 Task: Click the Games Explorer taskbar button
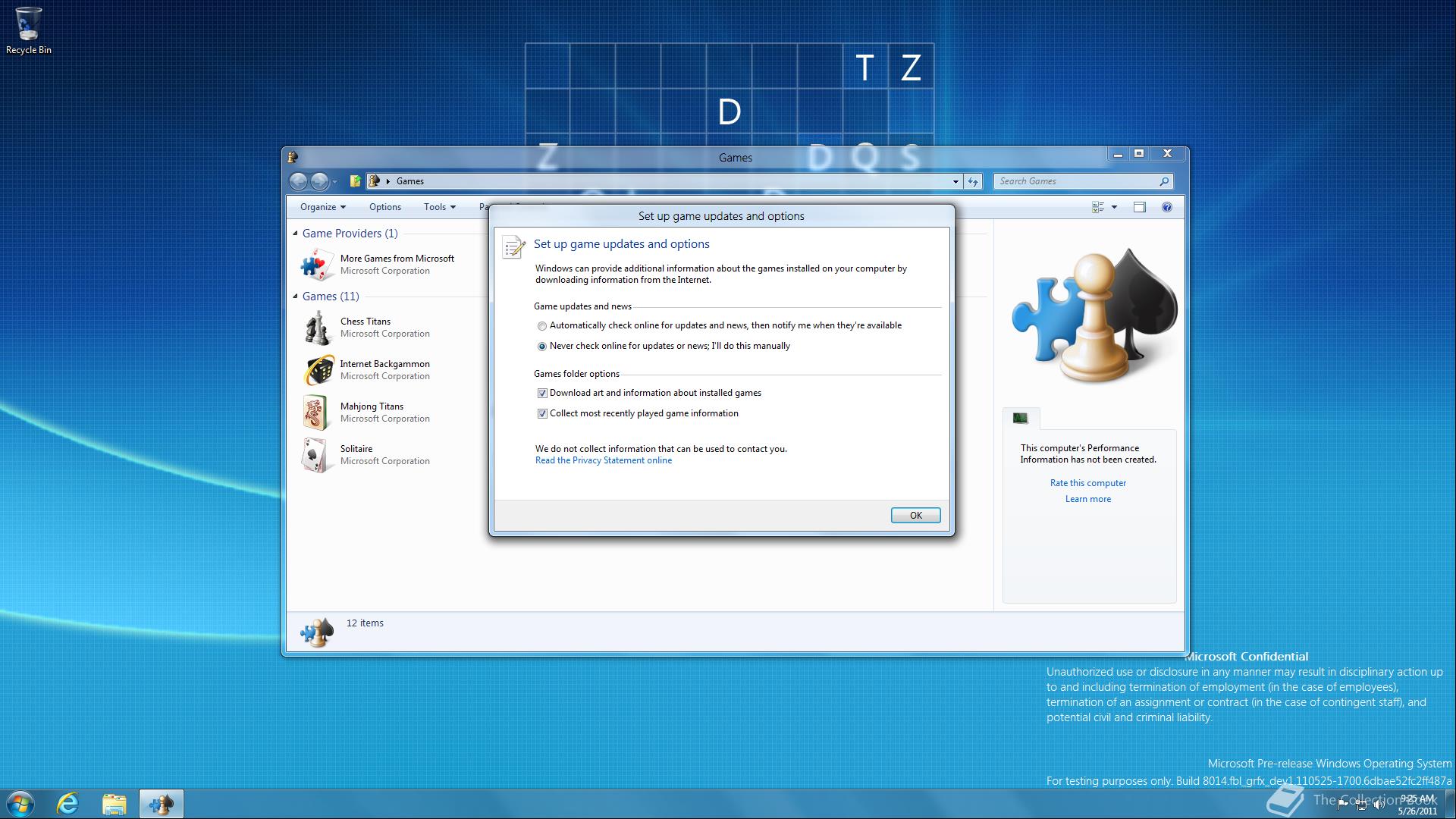(161, 804)
